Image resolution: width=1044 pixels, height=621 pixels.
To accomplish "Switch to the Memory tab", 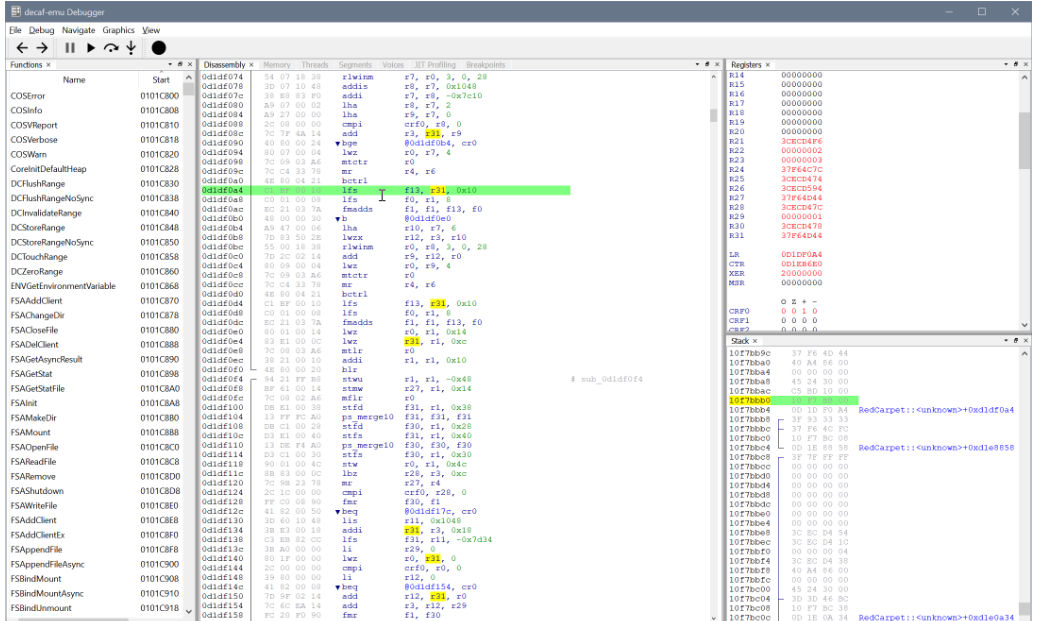I will [x=276, y=65].
